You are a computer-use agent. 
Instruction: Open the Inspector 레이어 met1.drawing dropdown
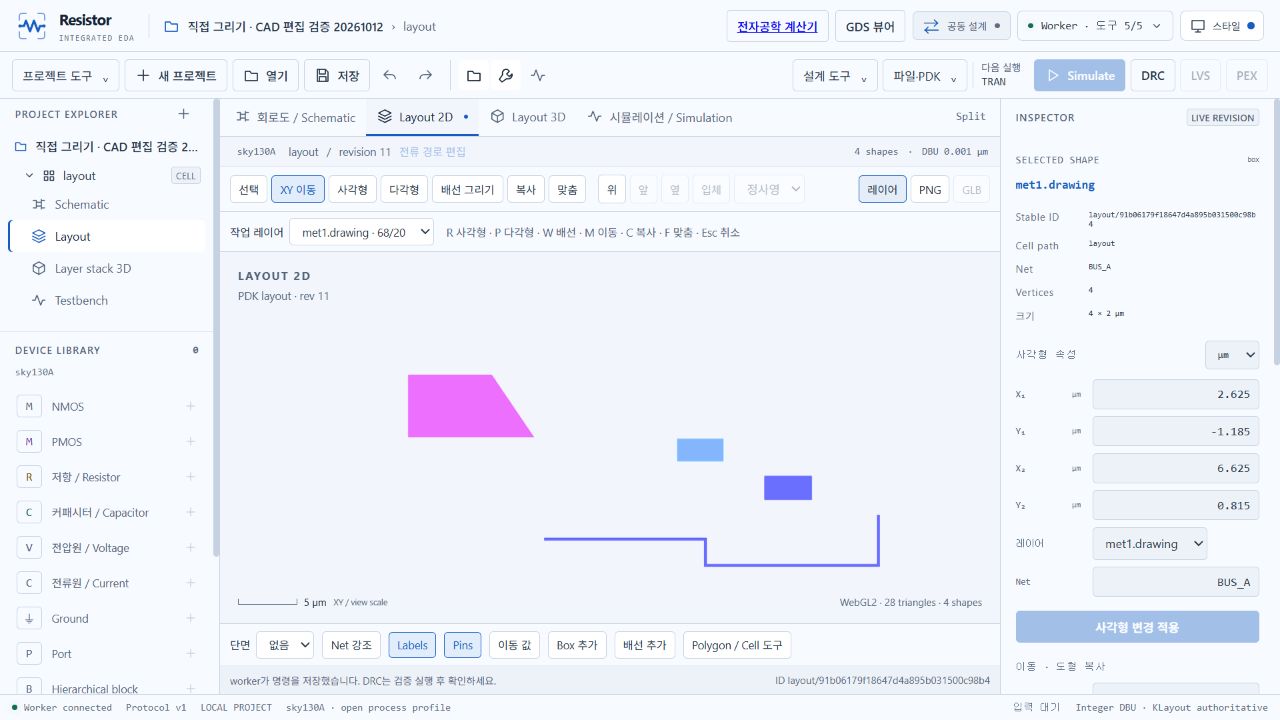click(x=1150, y=544)
